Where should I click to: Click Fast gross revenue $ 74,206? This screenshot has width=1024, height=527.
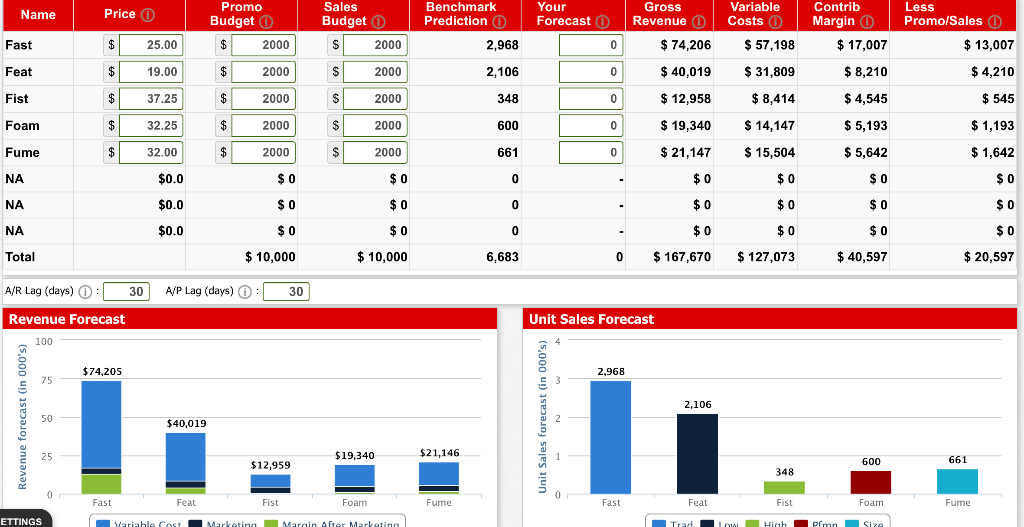(x=686, y=45)
